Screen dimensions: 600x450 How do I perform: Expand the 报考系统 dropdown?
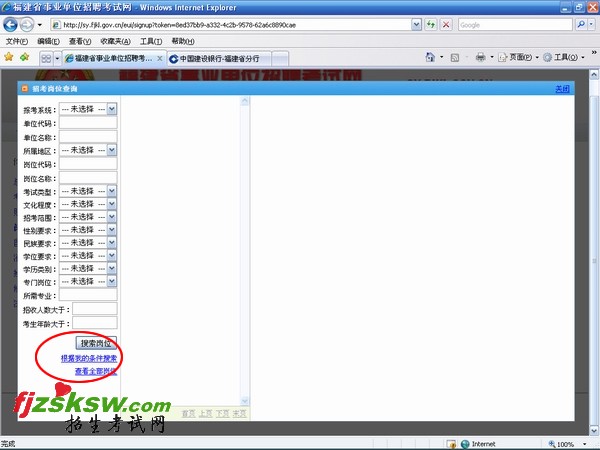[111, 109]
